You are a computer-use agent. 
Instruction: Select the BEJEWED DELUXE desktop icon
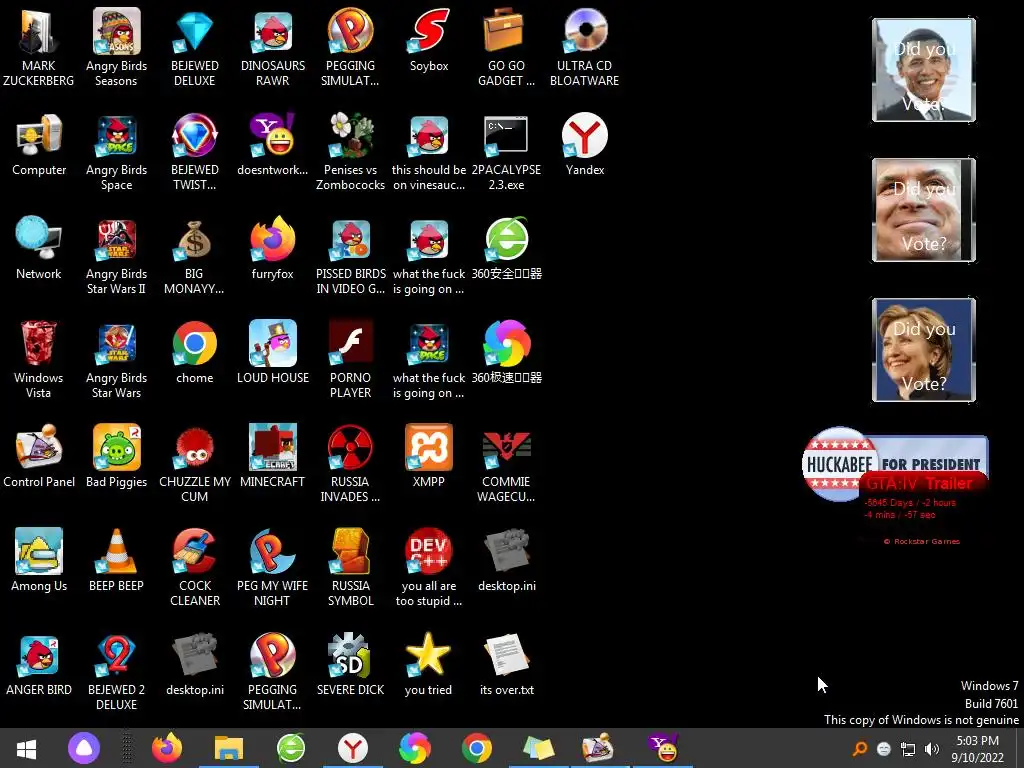click(x=194, y=47)
